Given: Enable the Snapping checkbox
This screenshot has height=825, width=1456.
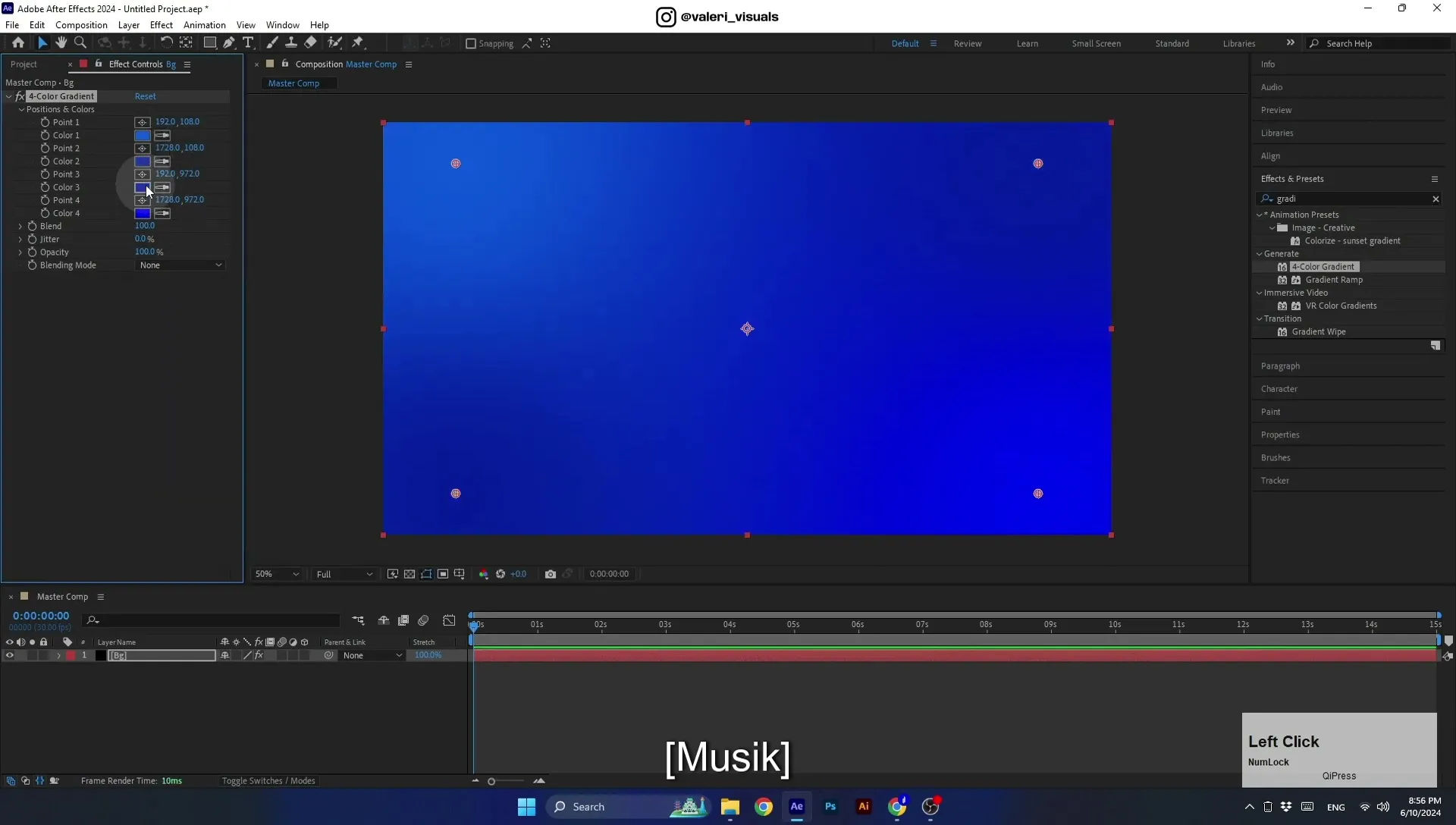Looking at the screenshot, I should (470, 43).
